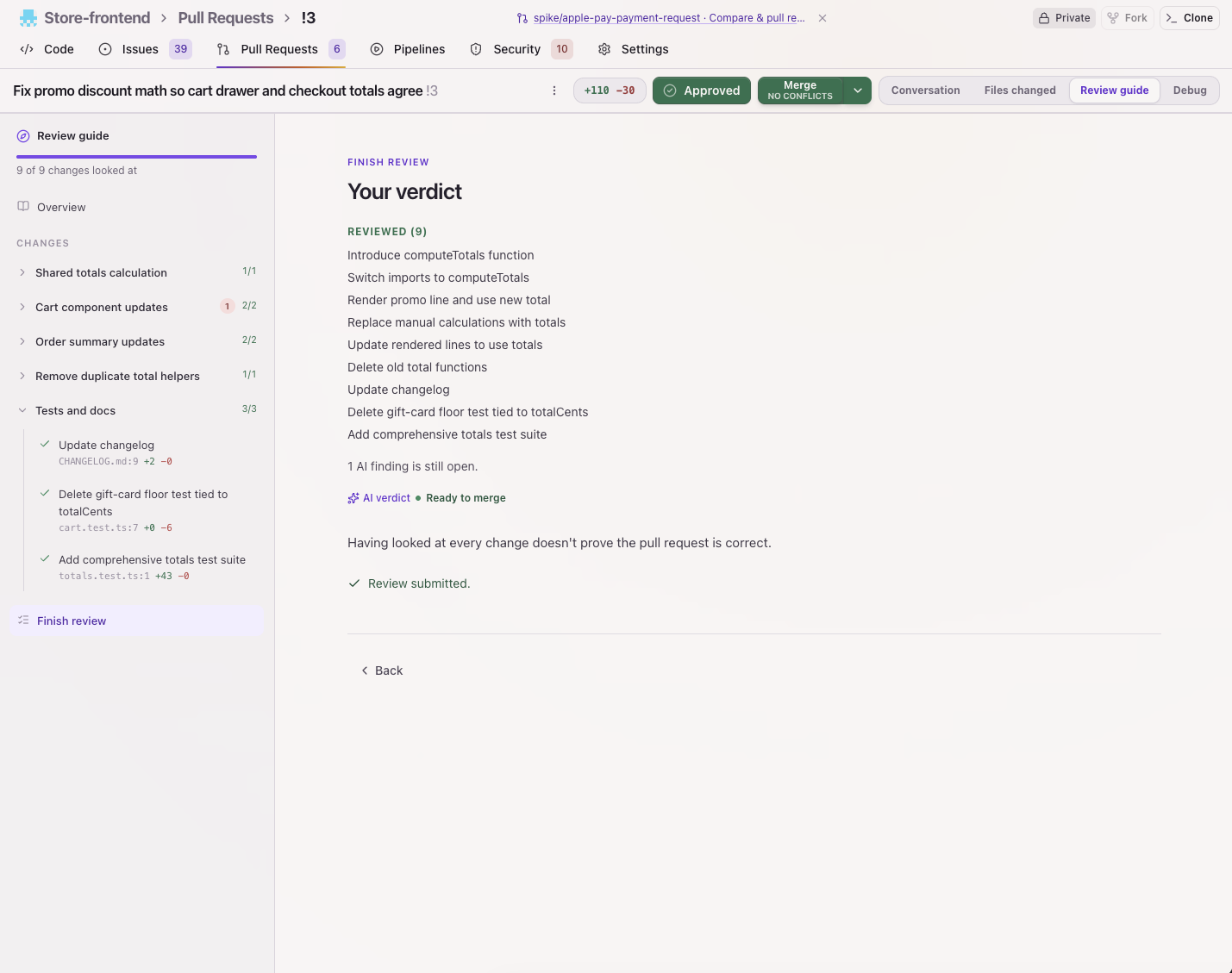
Task: Open Pipelines nav tab
Action: click(x=408, y=49)
